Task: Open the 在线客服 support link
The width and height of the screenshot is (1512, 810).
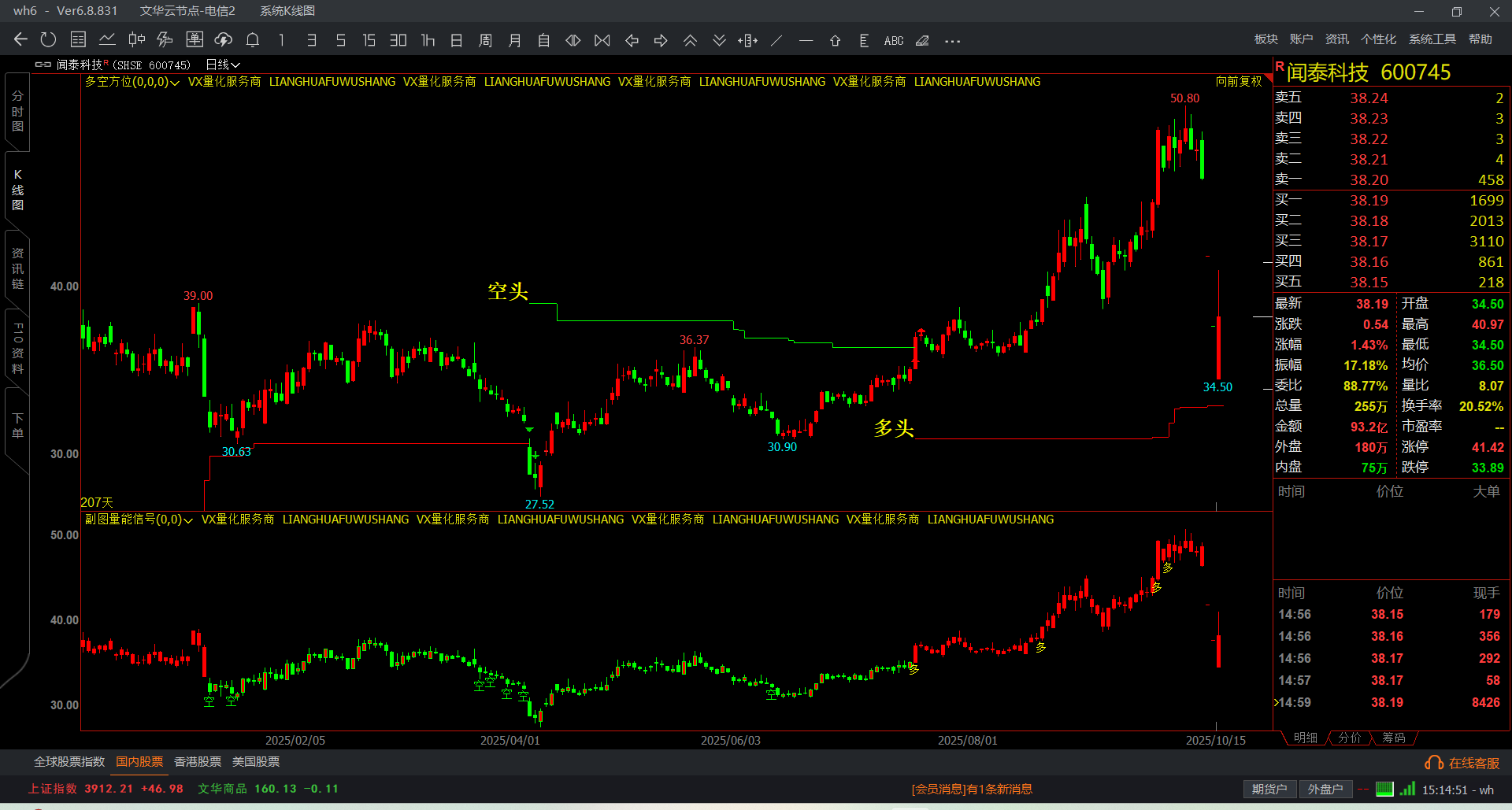Action: point(1462,763)
